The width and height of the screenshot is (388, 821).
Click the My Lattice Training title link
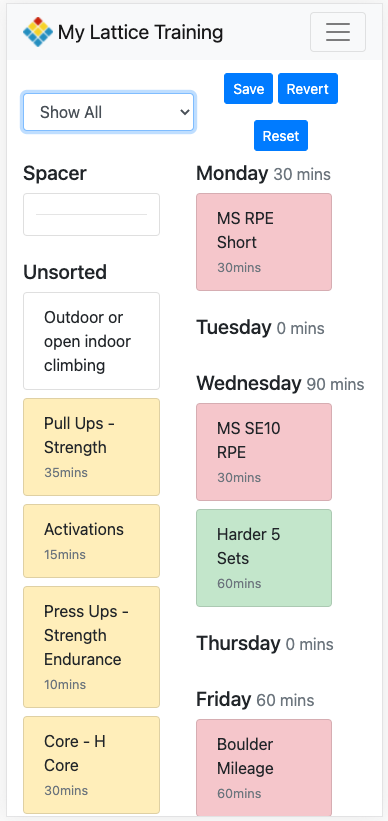coord(140,32)
